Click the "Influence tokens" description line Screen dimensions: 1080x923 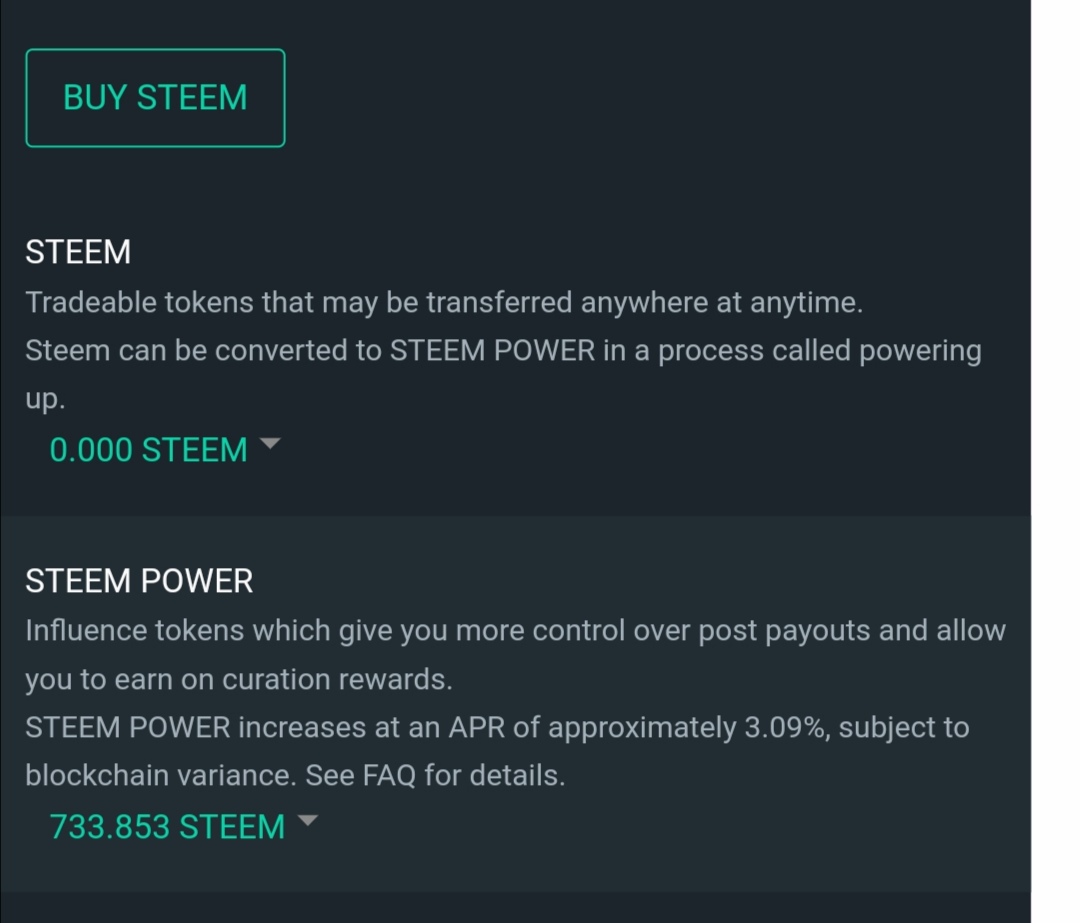(x=515, y=631)
